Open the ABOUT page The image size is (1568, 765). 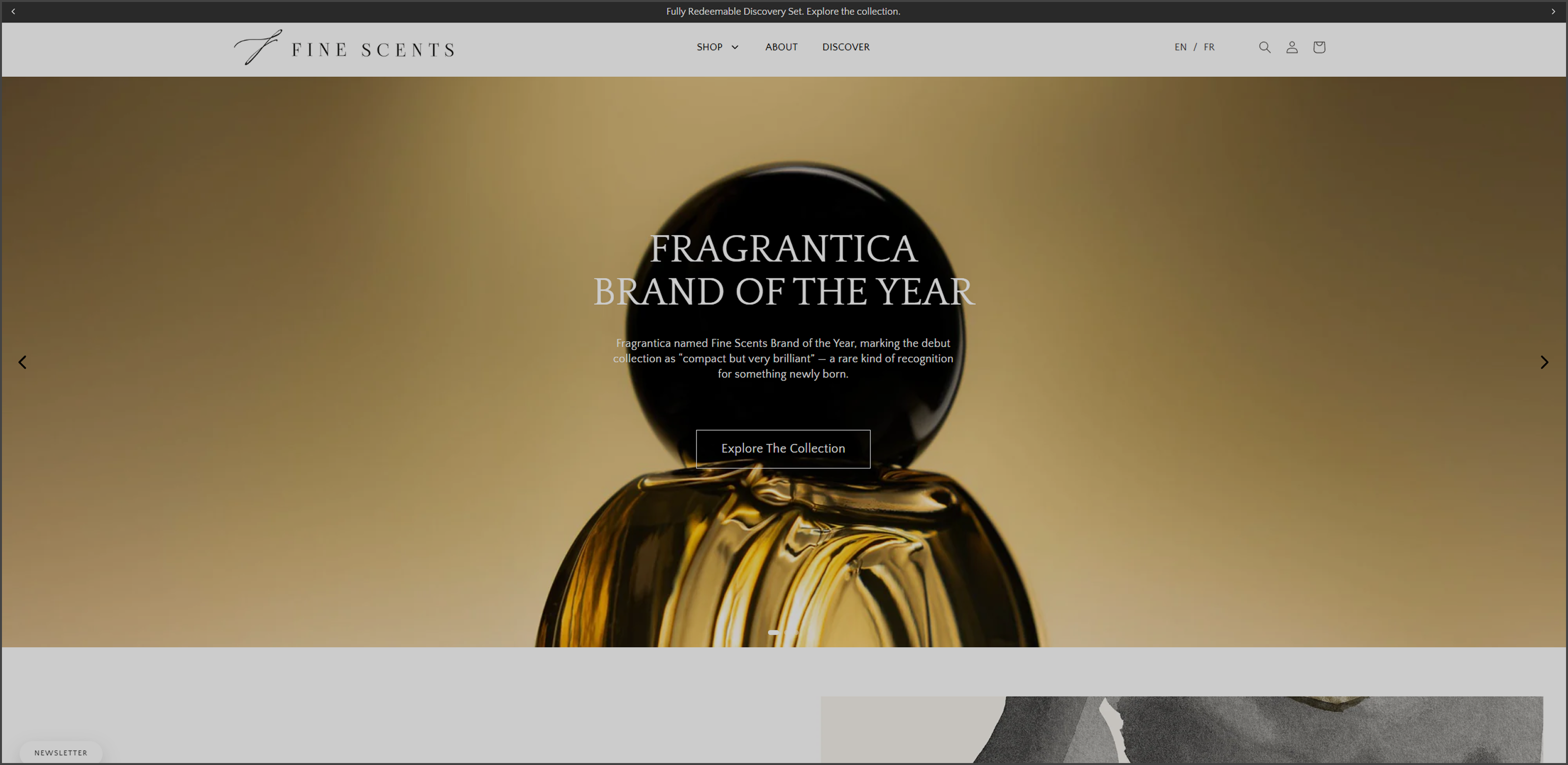781,47
